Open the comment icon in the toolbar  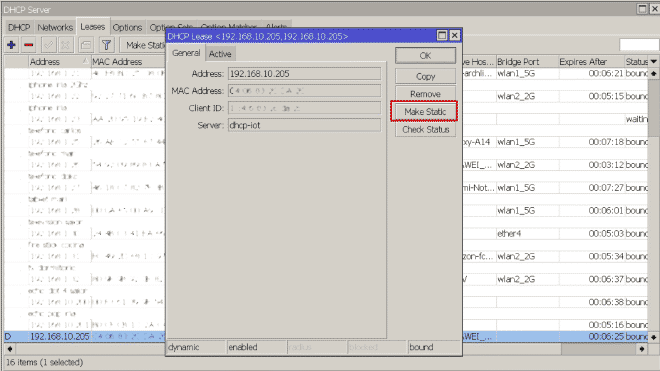click(x=85, y=45)
